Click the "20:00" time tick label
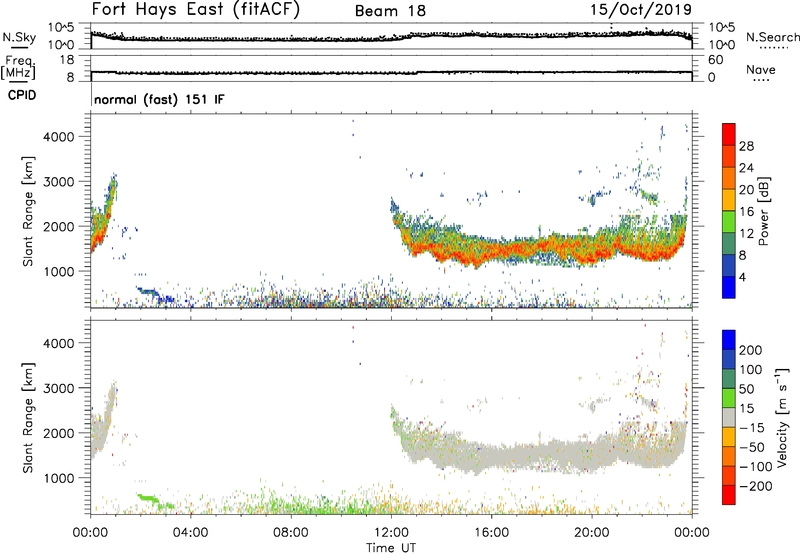Screen dimensions: 800x554 [x=591, y=533]
